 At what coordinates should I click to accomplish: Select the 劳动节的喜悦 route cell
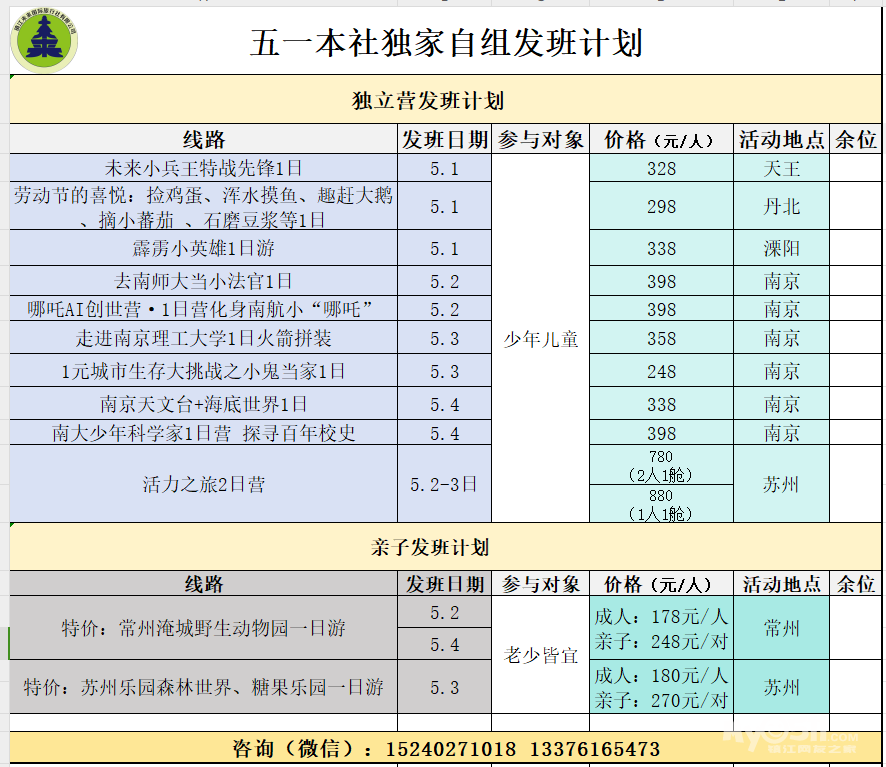203,206
